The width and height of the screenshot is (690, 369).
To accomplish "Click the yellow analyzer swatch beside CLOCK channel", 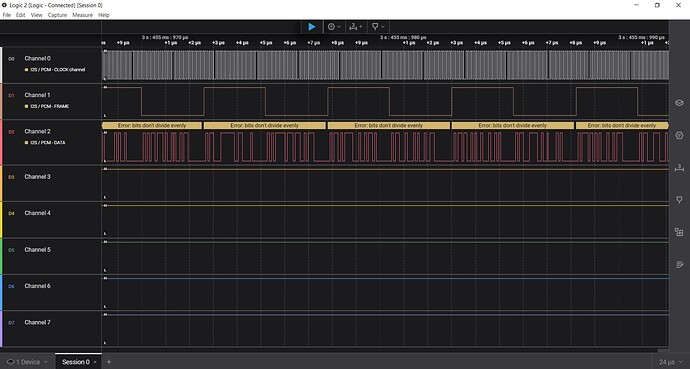I will pos(26,69).
